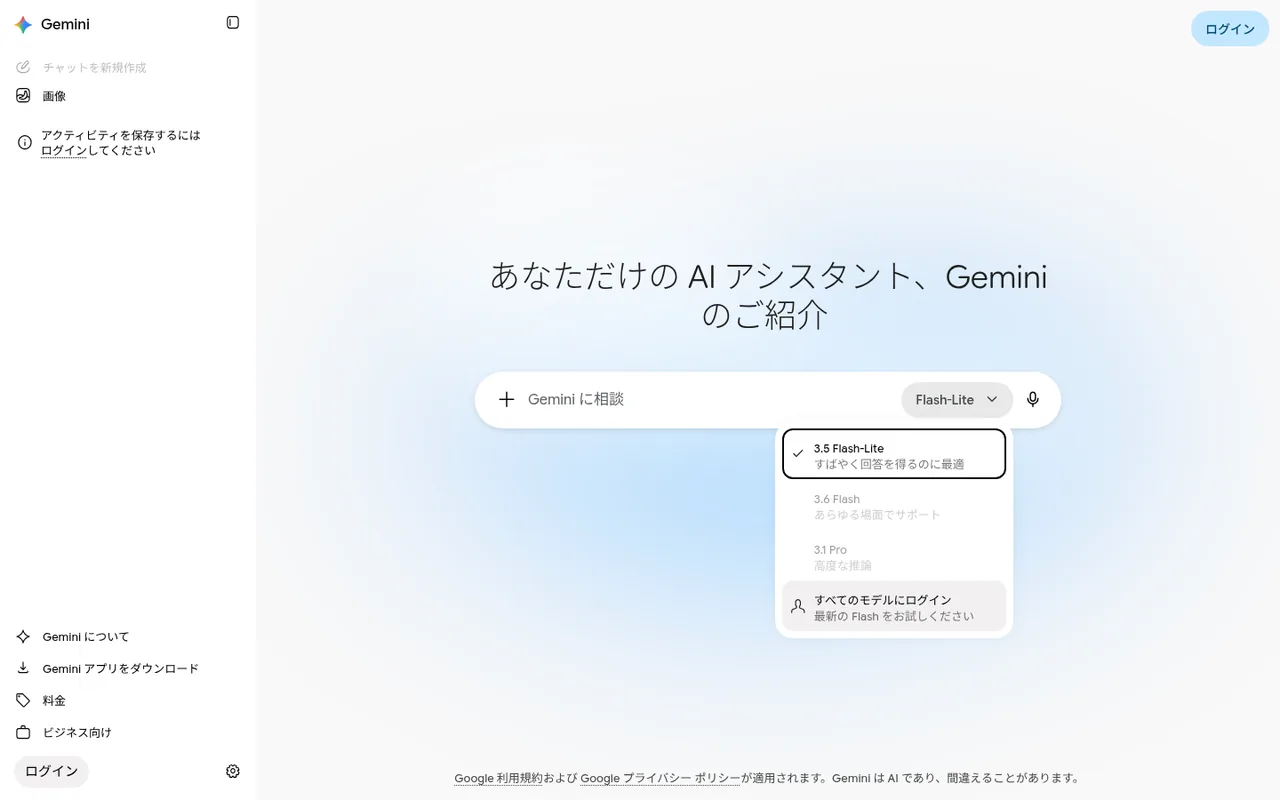Click the chevron arrow beside Flash-Lite
This screenshot has width=1280, height=800.
point(992,400)
